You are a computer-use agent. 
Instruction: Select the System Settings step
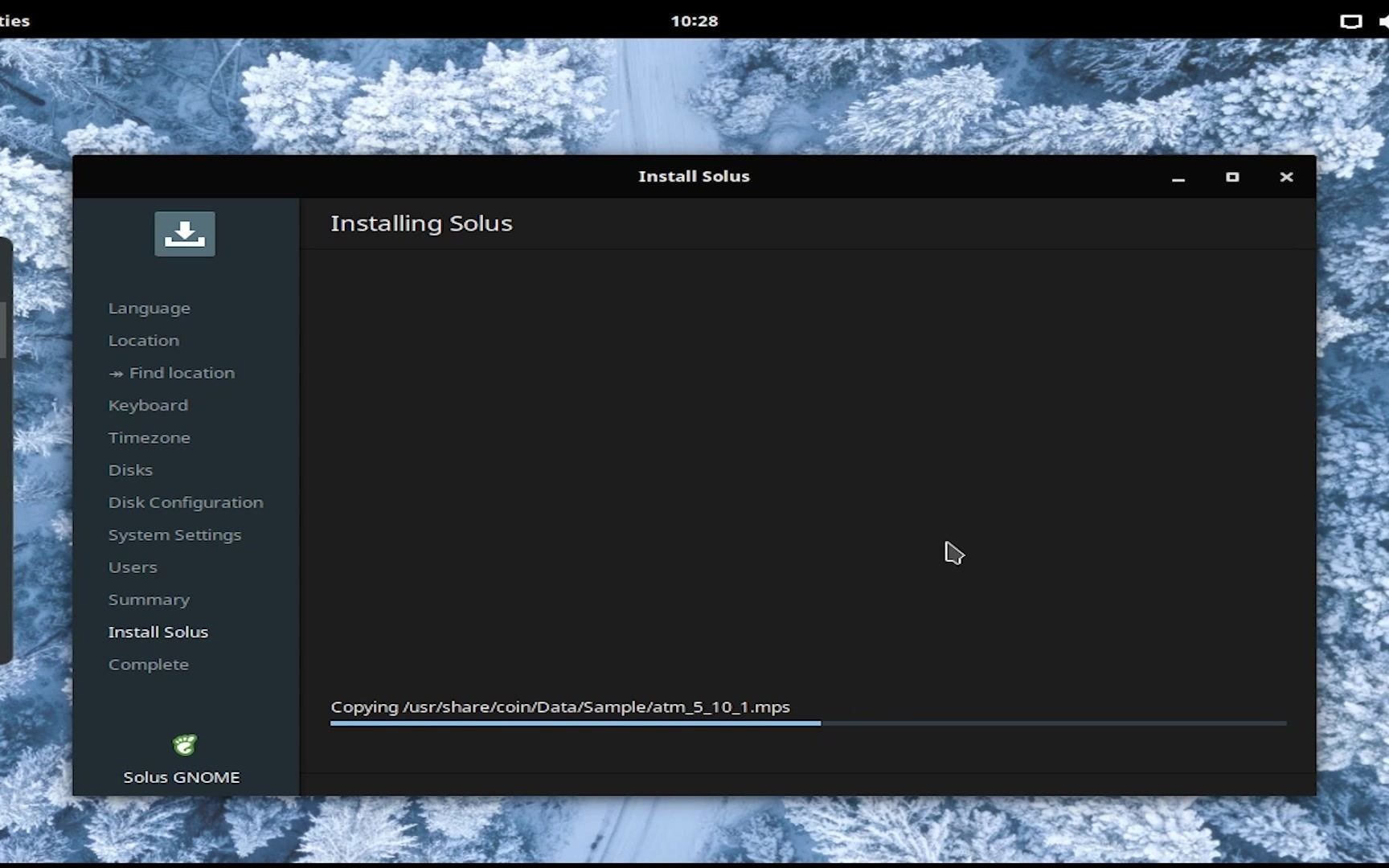(174, 534)
